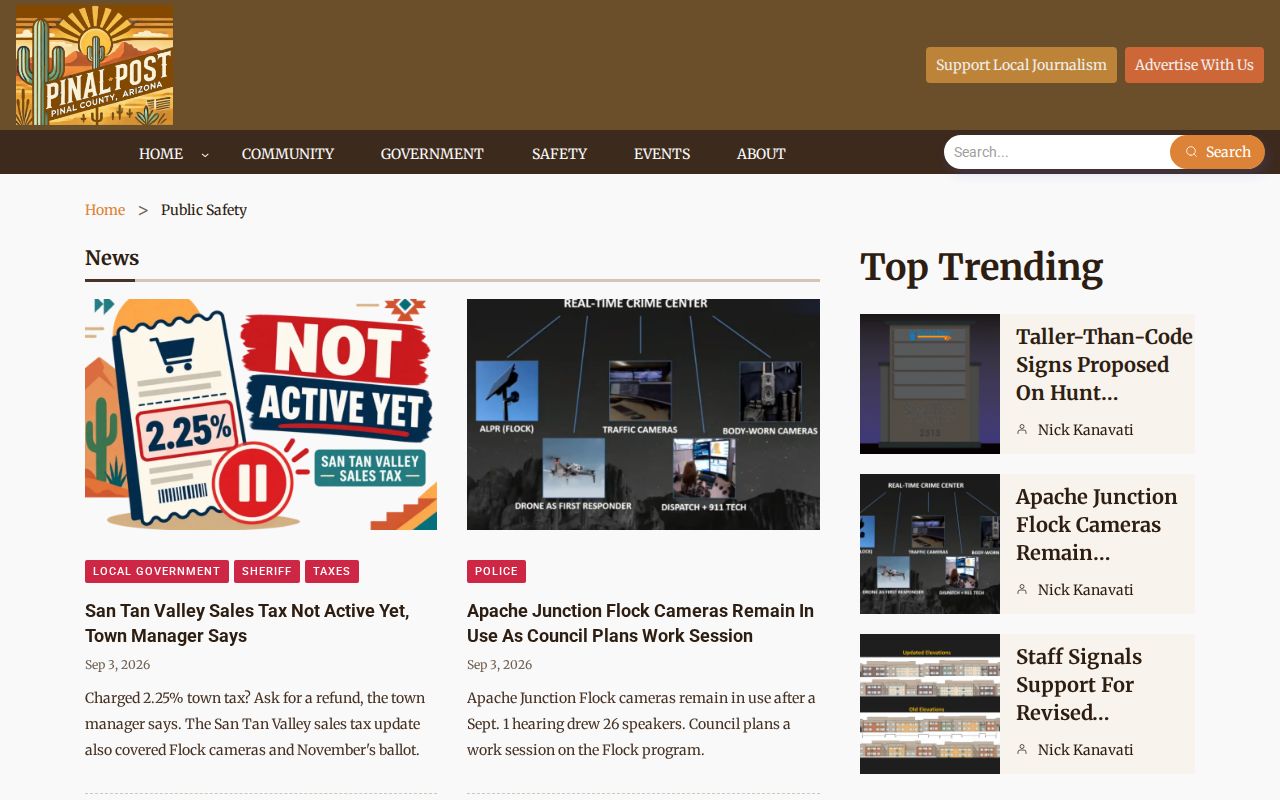Select the Police tag
The height and width of the screenshot is (800, 1280).
pos(496,571)
